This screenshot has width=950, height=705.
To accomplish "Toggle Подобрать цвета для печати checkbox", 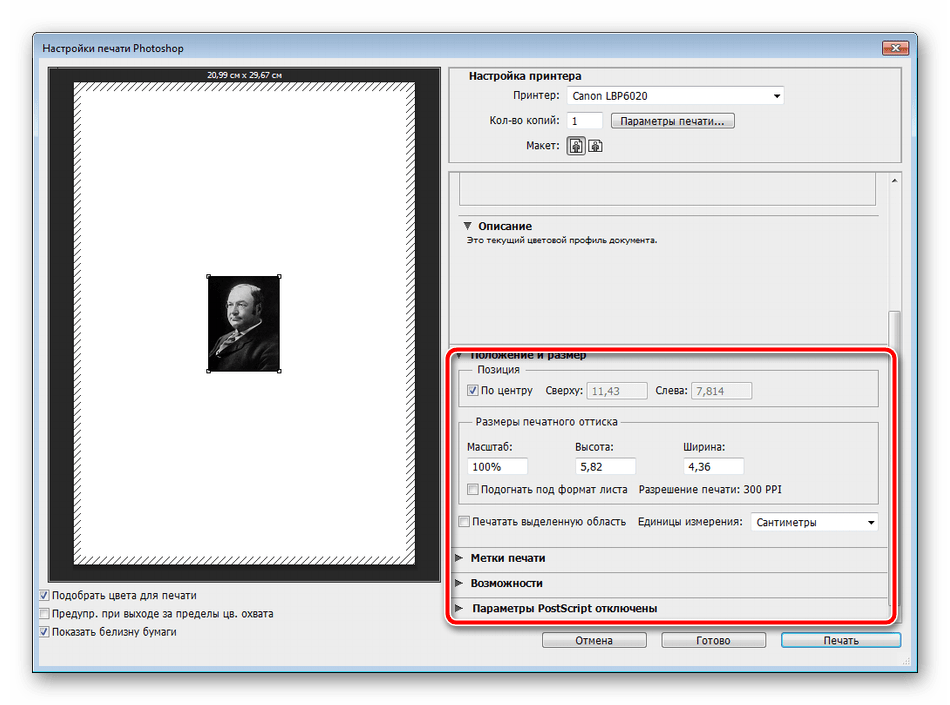I will coord(44,595).
